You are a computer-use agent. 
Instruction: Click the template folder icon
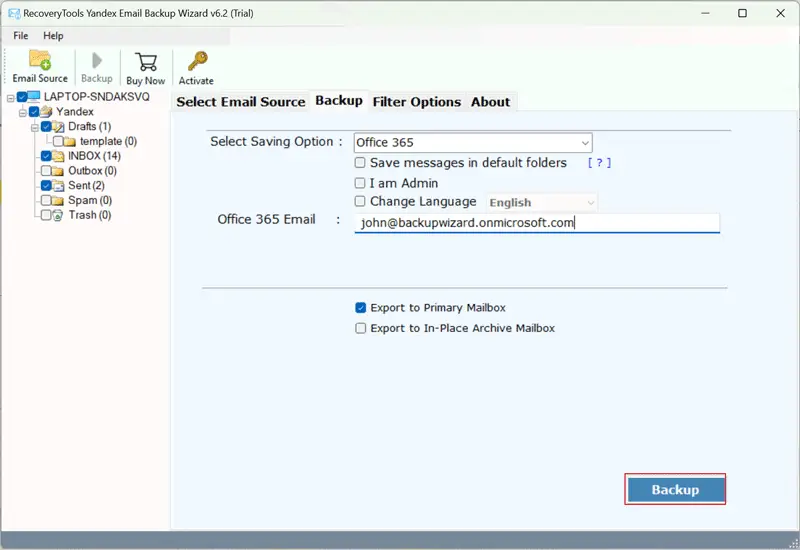70,141
